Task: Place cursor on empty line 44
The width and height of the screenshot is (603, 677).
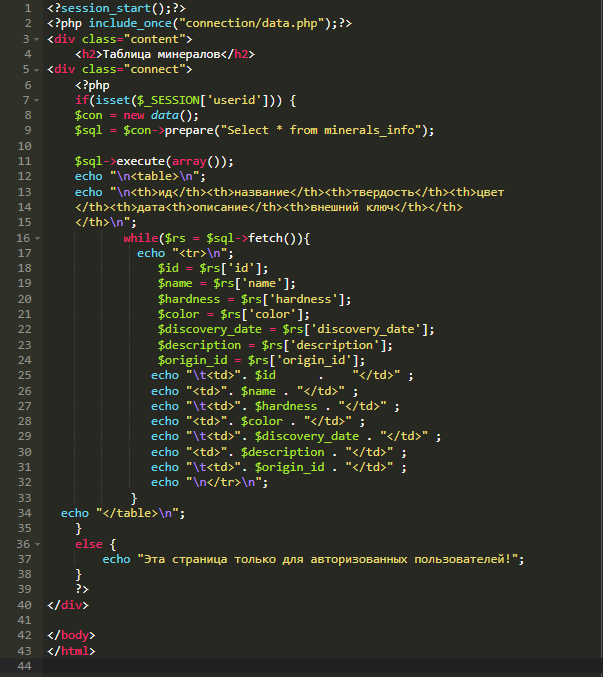Action: (323, 666)
